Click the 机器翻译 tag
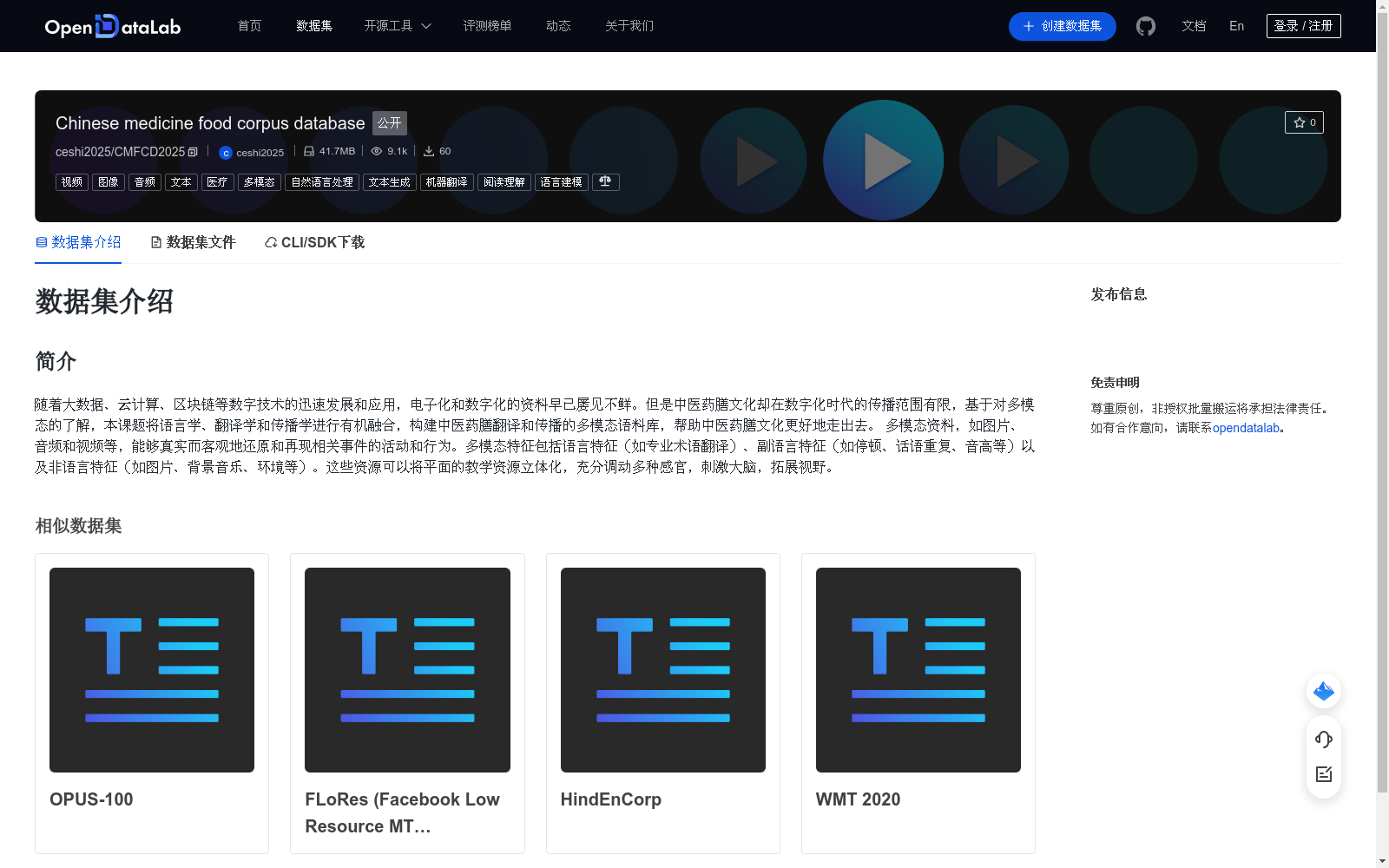1389x868 pixels. tap(447, 181)
